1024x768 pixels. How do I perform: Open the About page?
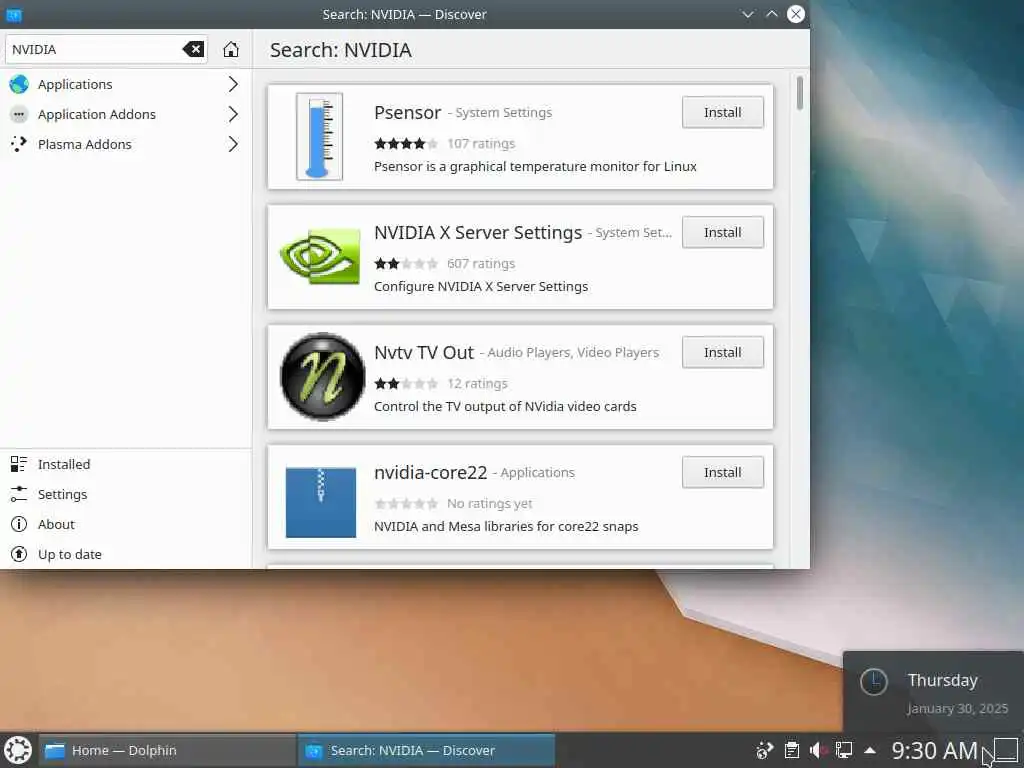coord(125,524)
